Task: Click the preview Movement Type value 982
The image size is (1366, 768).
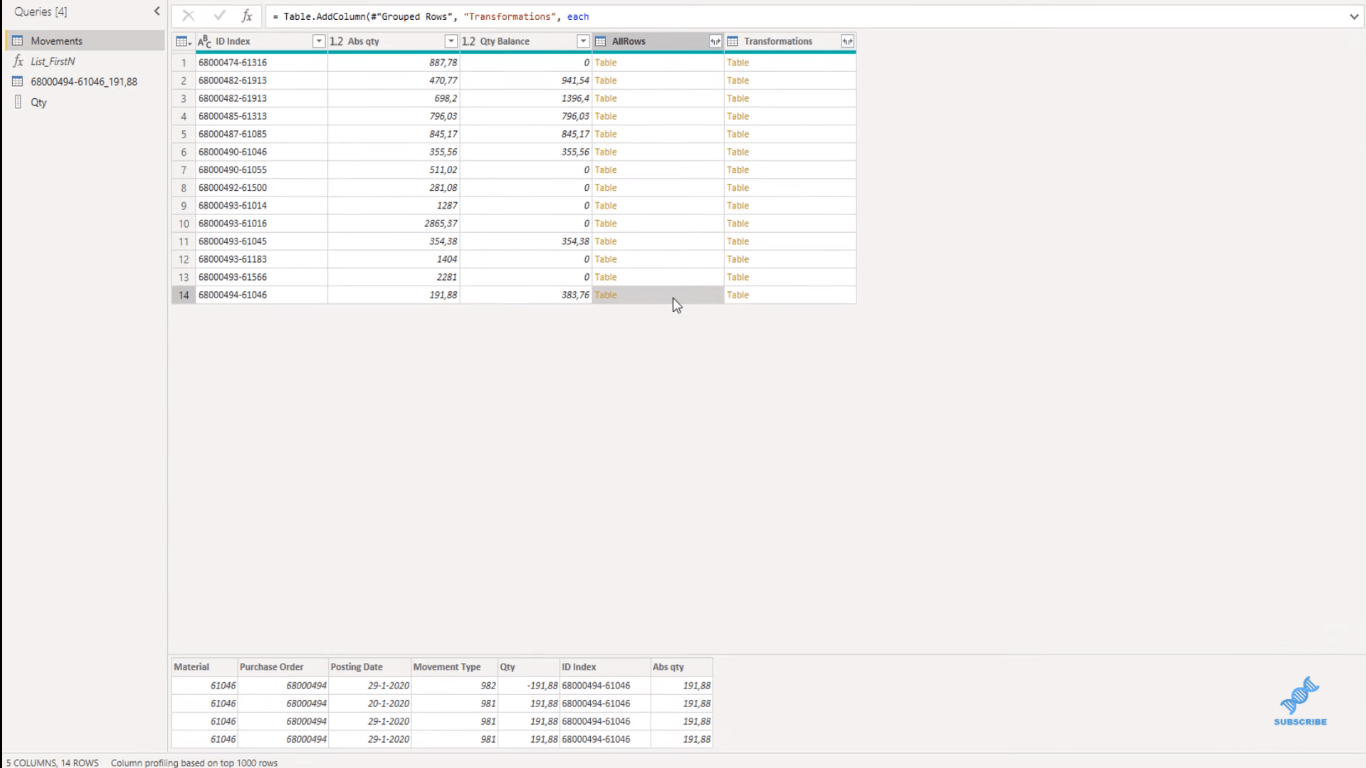Action: (487, 685)
